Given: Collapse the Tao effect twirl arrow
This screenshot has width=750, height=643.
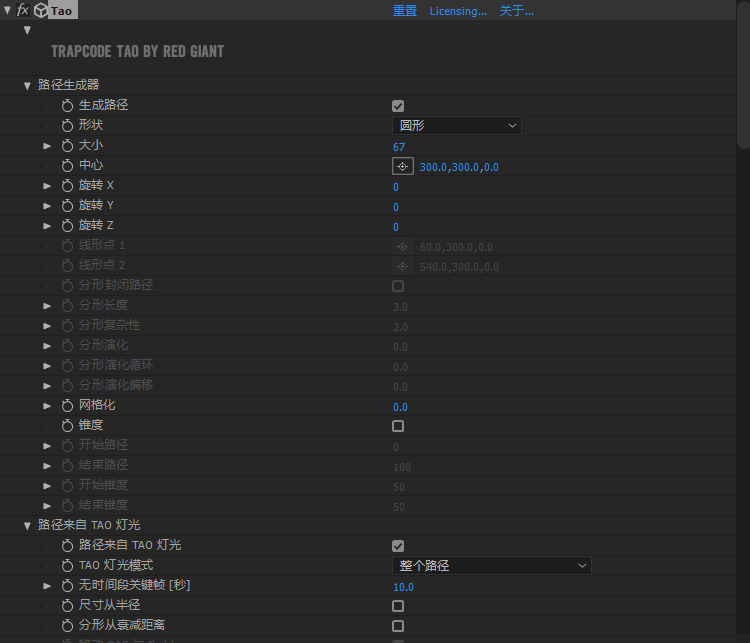Looking at the screenshot, I should point(7,10).
